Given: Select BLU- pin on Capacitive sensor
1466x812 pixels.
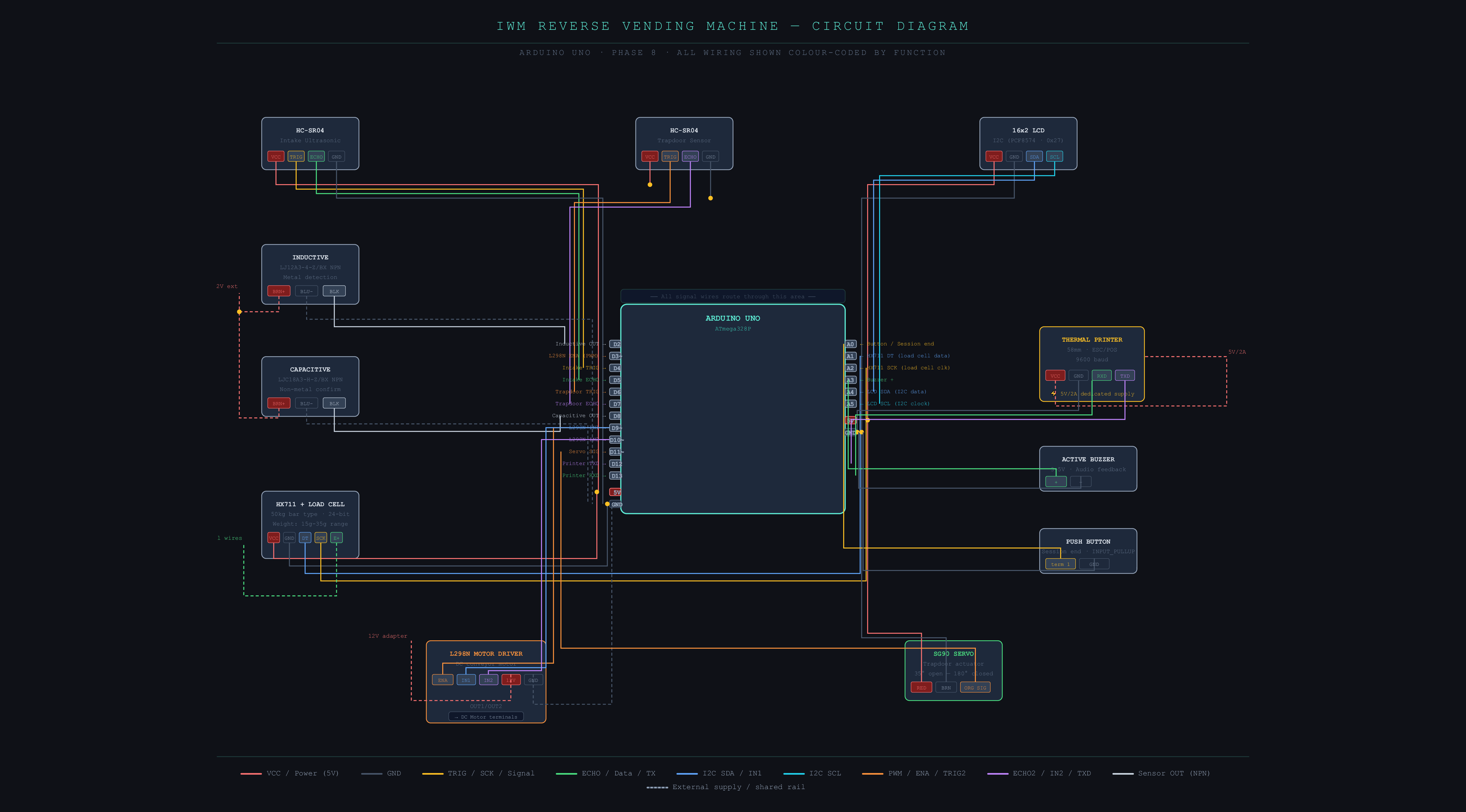Looking at the screenshot, I should pos(306,403).
